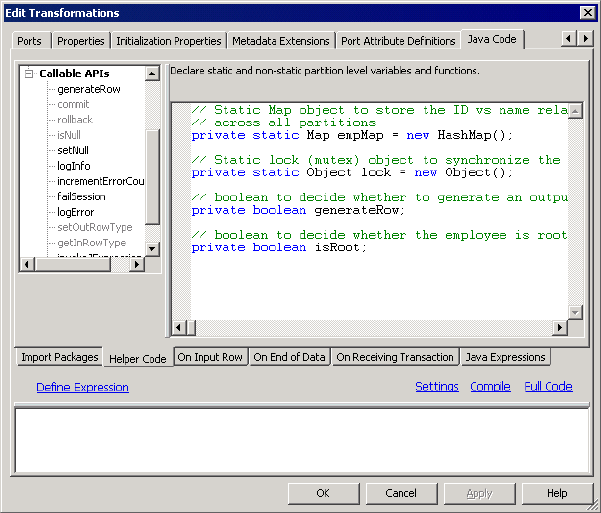Click the 'Static lock (mutex)' comment line
The width and height of the screenshot is (601, 513).
[x=376, y=160]
